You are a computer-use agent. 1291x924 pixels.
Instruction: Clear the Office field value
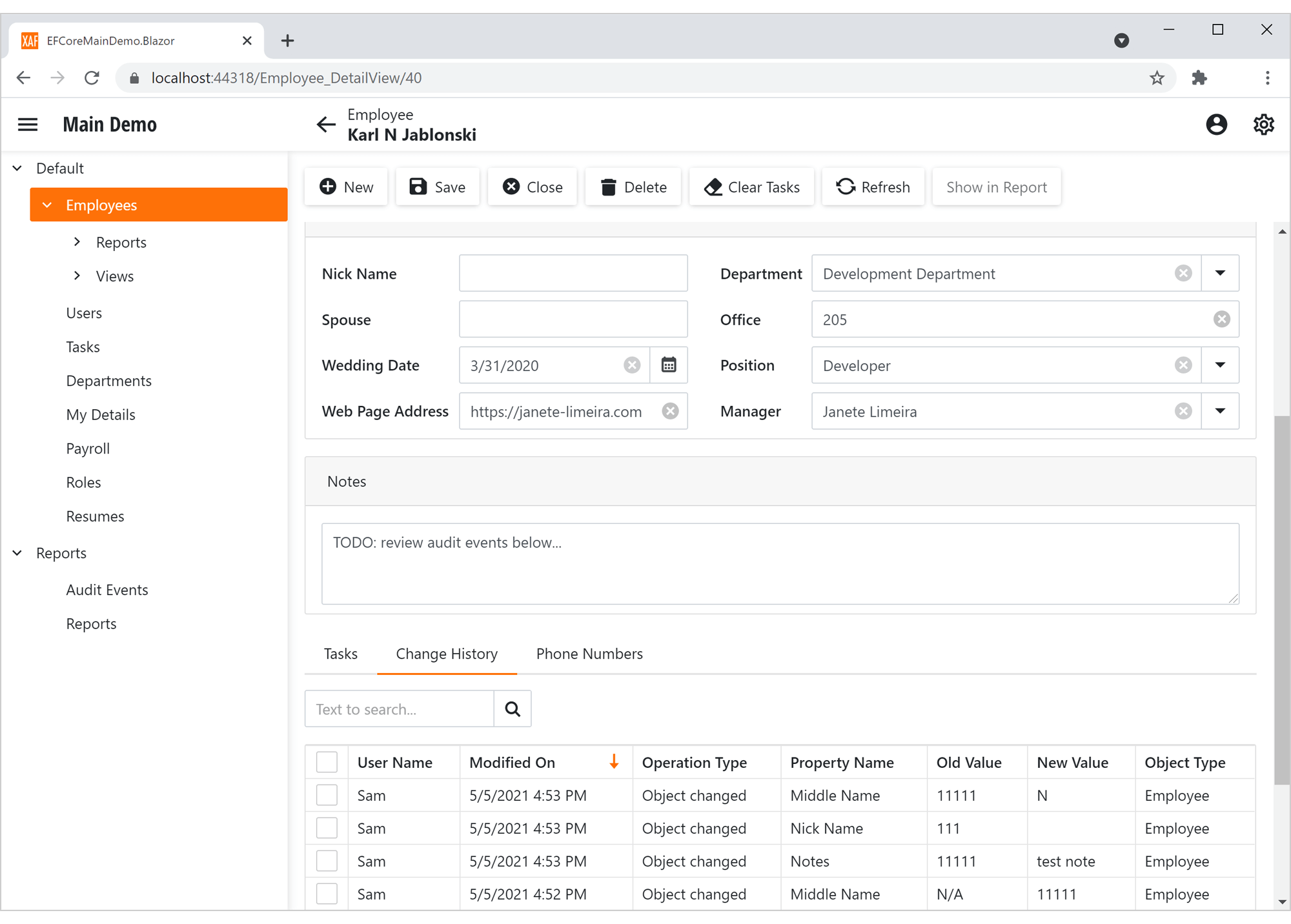click(x=1221, y=319)
